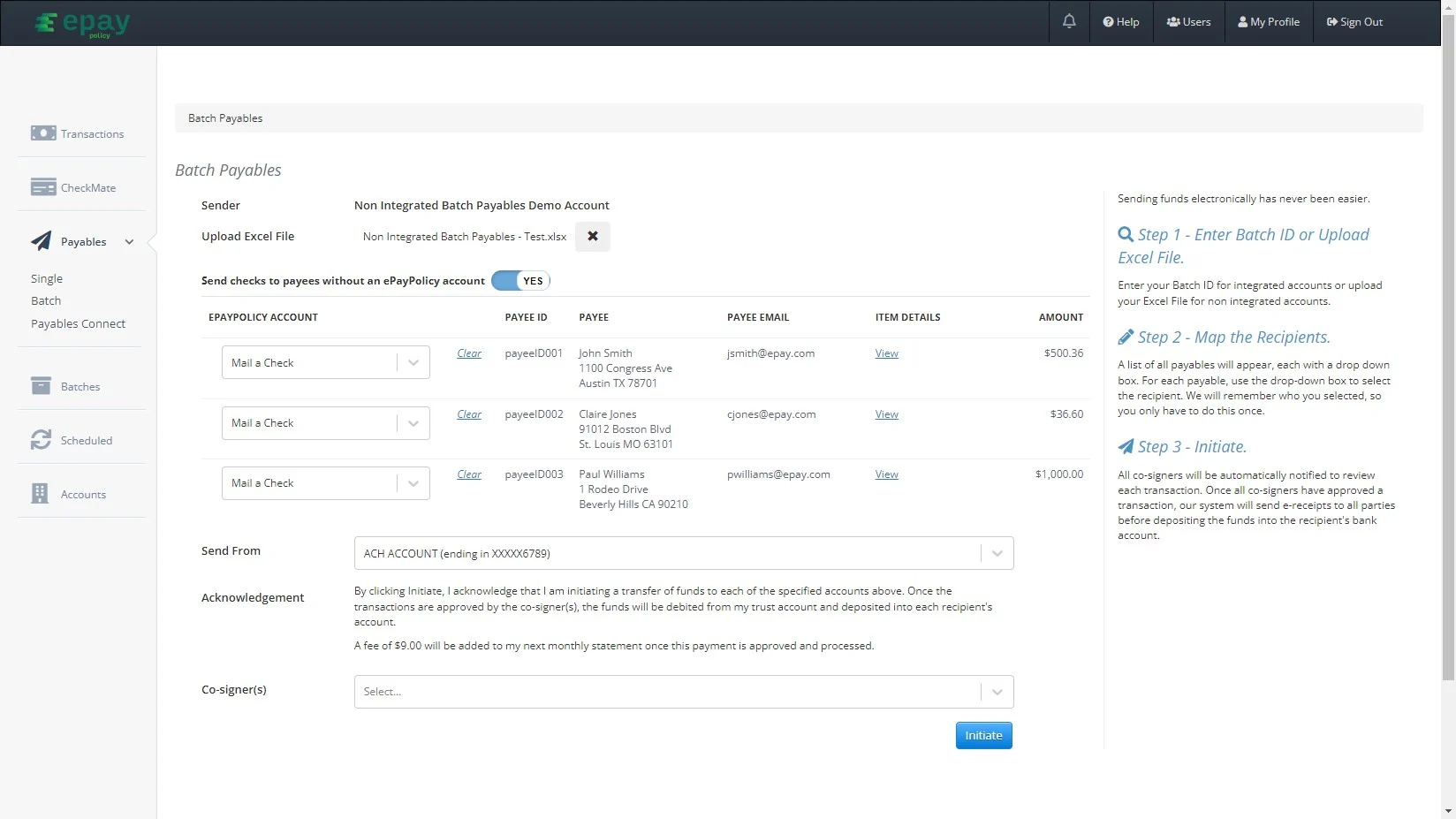The image size is (1456, 819).
Task: Click the AMOUNT column header
Action: [x=1061, y=317]
